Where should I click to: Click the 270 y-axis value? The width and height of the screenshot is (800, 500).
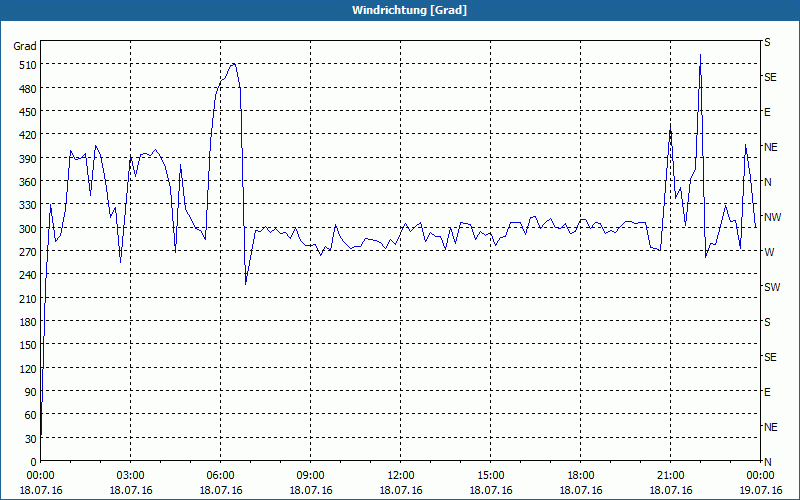(x=28, y=252)
